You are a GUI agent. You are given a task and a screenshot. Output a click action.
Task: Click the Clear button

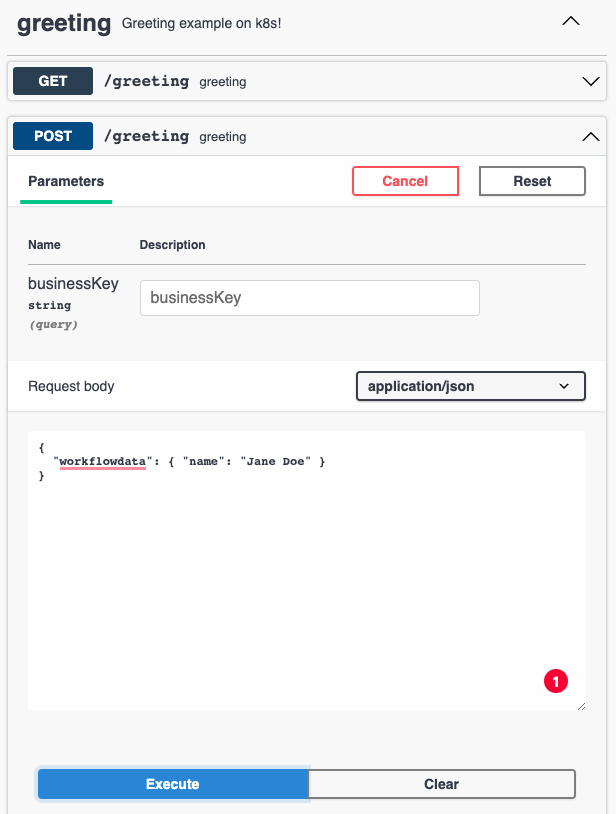pos(441,784)
